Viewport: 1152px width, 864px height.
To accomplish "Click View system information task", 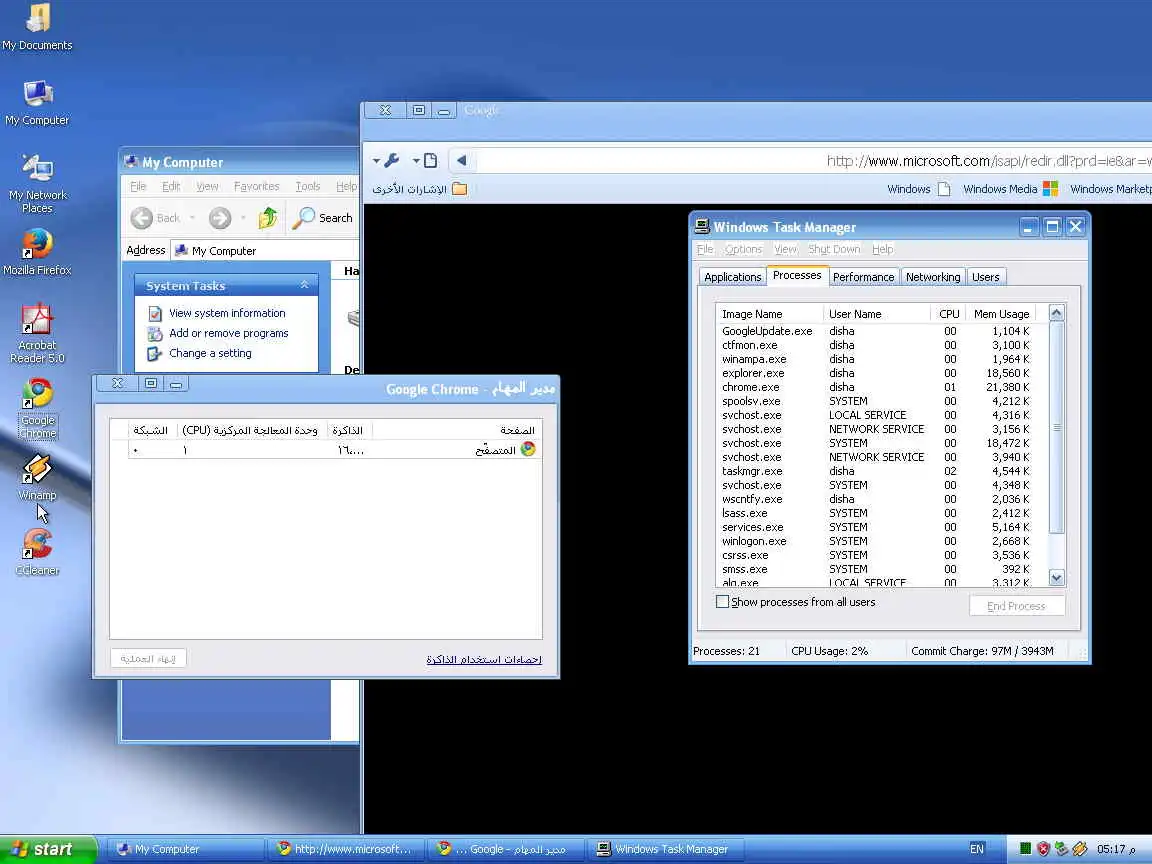I will [x=227, y=313].
